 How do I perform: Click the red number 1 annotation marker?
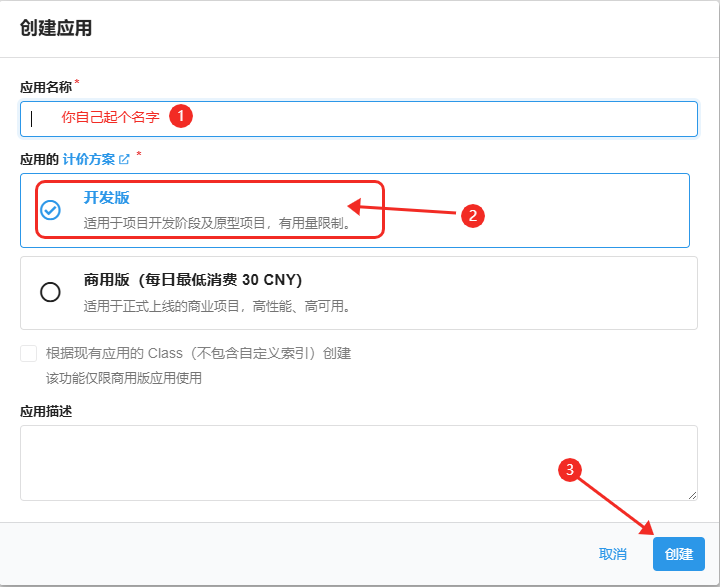180,116
